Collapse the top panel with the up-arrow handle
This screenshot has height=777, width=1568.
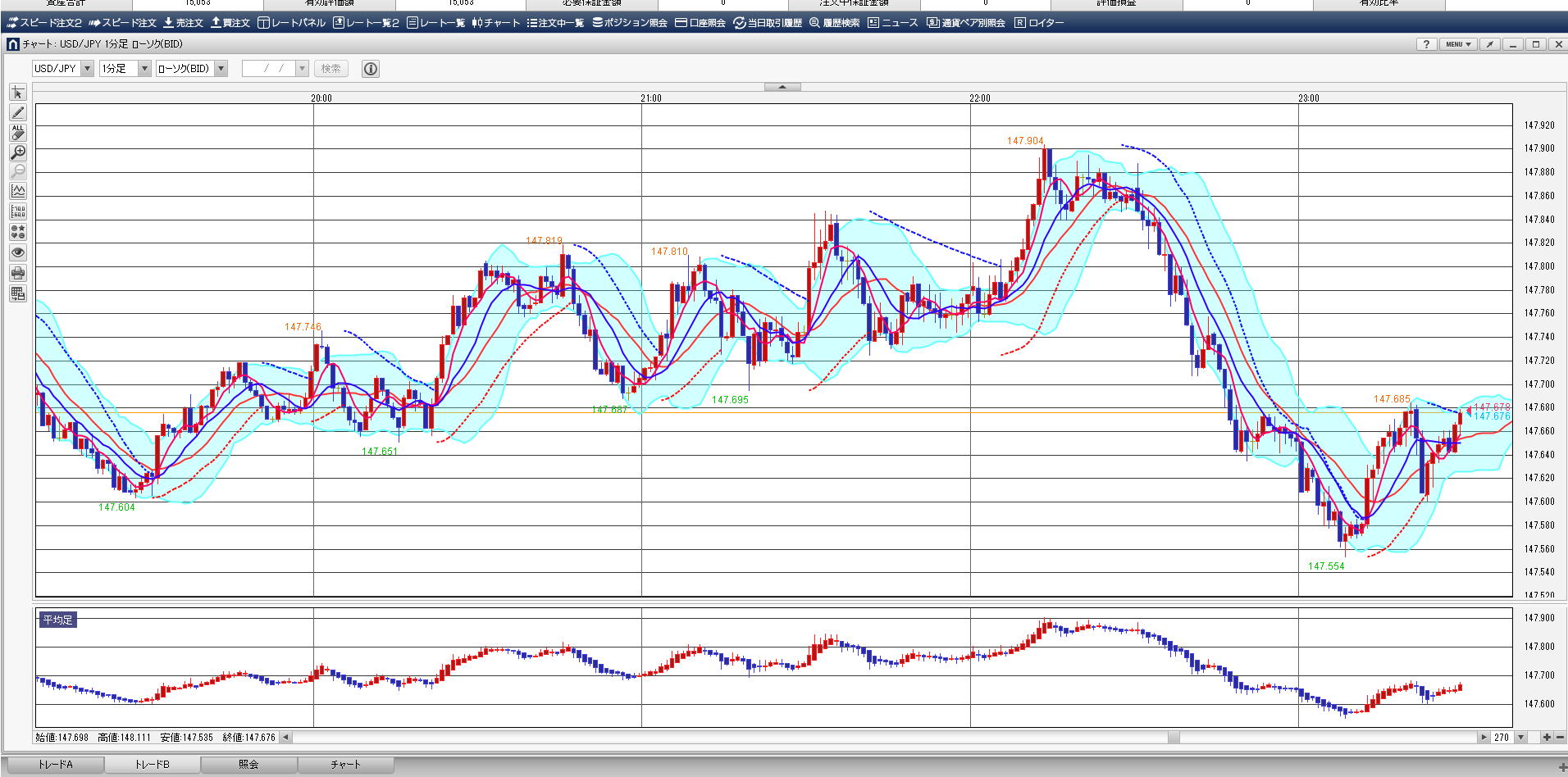[x=782, y=86]
